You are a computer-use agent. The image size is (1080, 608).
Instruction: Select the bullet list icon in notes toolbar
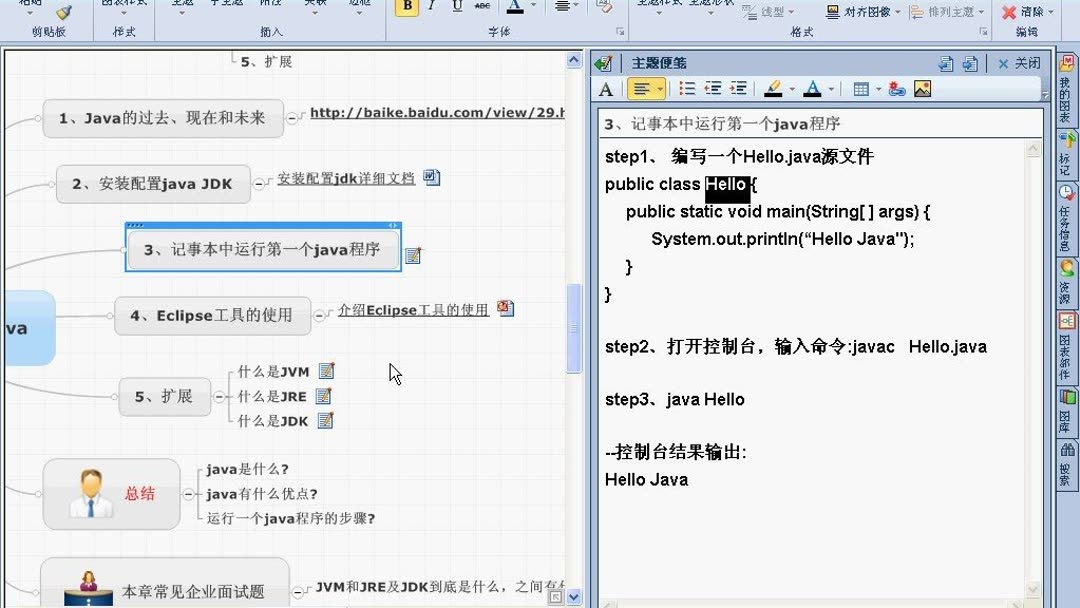tap(687, 88)
